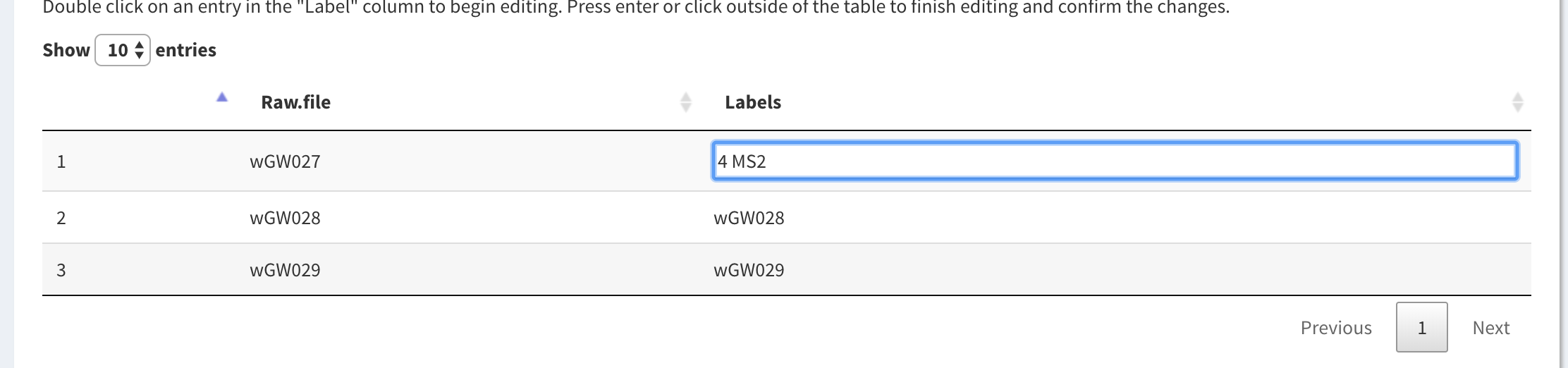
Task: Click inside the 4 MS2 label input
Action: point(1115,161)
